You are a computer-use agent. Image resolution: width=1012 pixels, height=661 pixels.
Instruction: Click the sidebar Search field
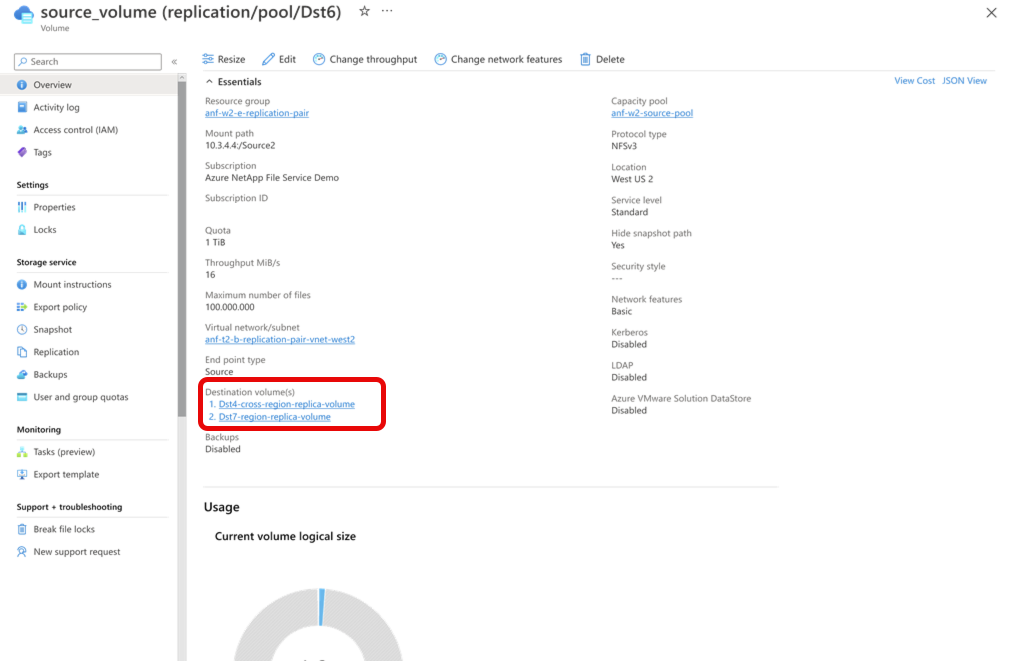coord(88,61)
